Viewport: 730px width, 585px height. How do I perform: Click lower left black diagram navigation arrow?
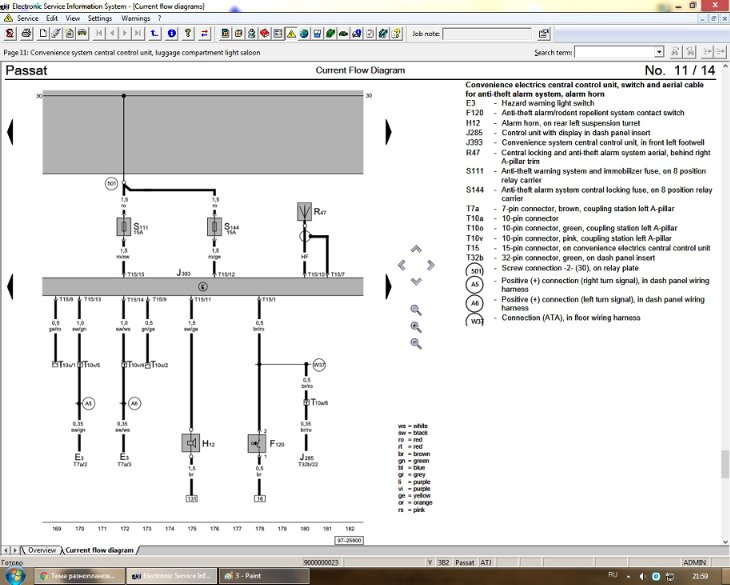pyautogui.click(x=10, y=287)
